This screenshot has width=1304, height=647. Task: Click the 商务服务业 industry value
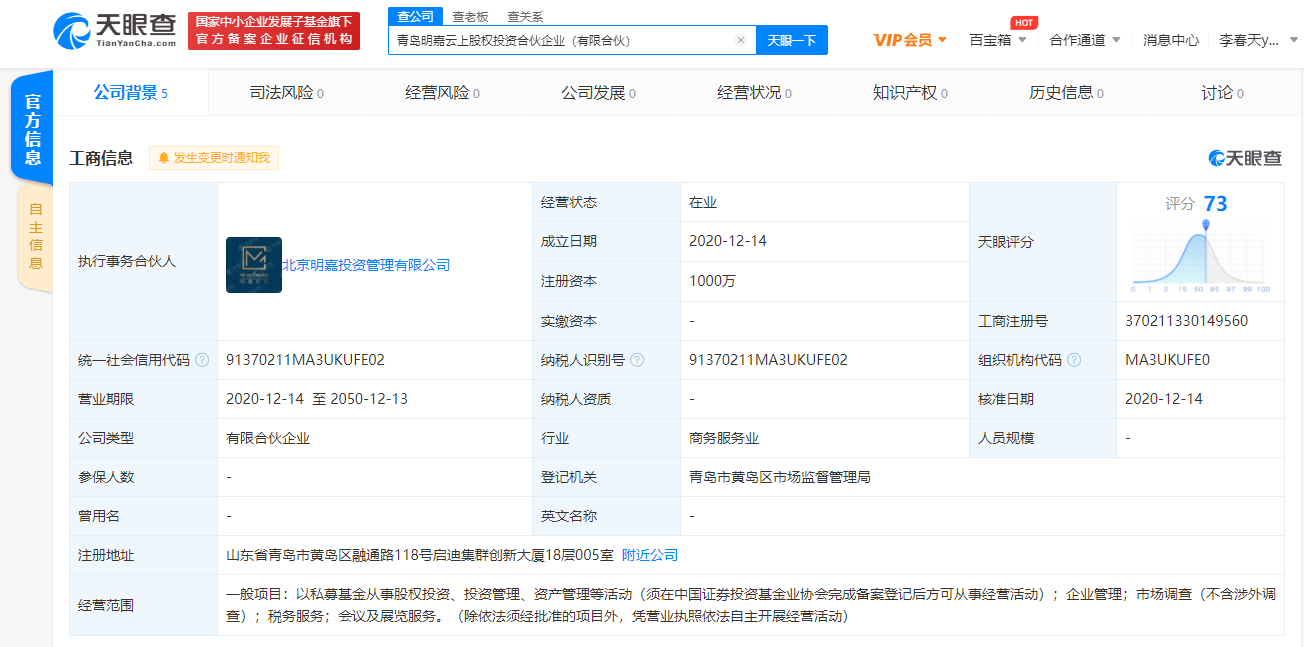(724, 438)
